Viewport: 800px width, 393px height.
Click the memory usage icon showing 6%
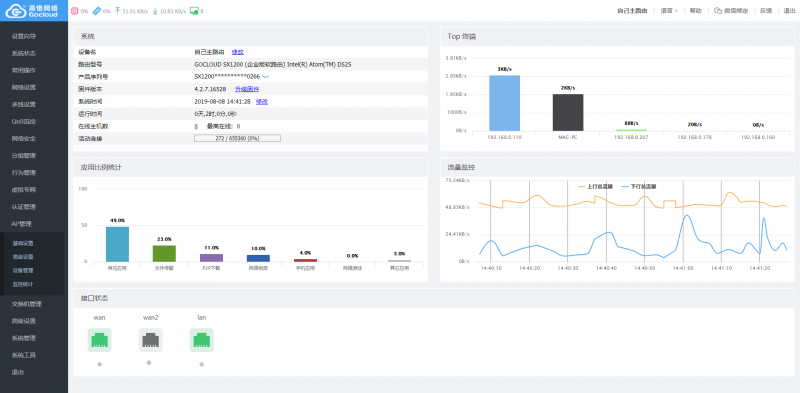tap(96, 11)
